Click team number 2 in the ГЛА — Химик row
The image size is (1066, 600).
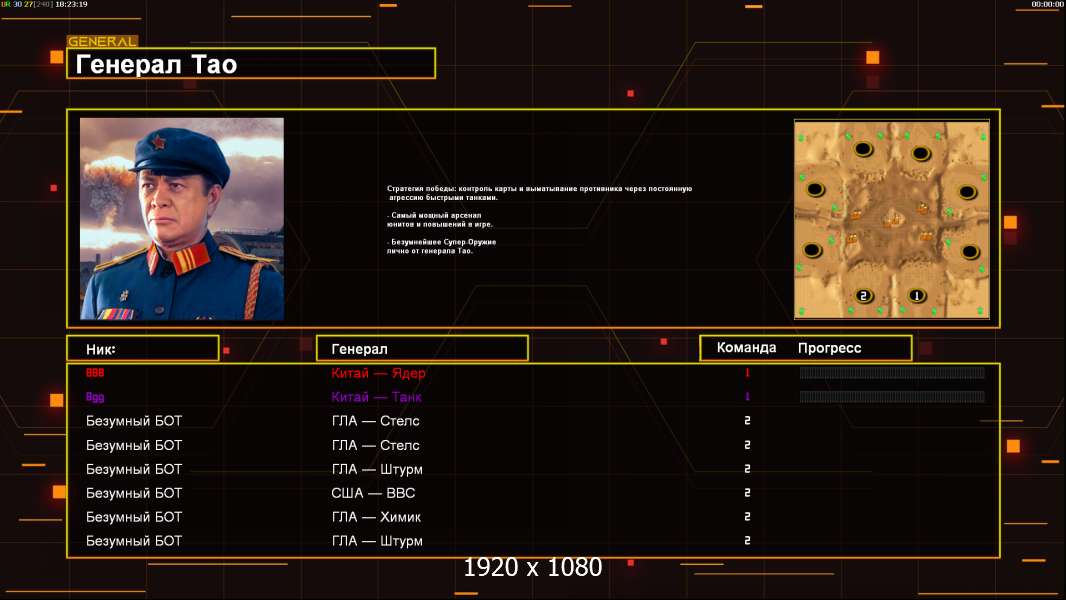747,516
